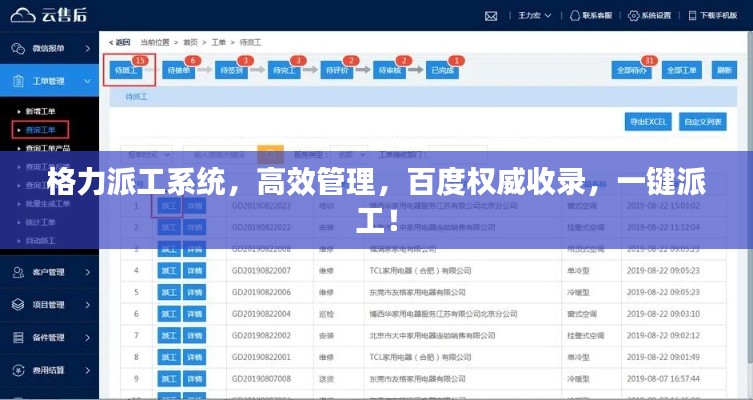
Task: Open the mail envelope icon in header
Action: tap(491, 16)
